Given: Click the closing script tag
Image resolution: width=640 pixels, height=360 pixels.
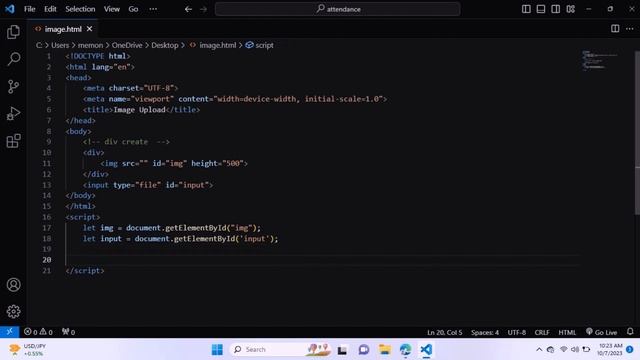Looking at the screenshot, I should pyautogui.click(x=84, y=270).
